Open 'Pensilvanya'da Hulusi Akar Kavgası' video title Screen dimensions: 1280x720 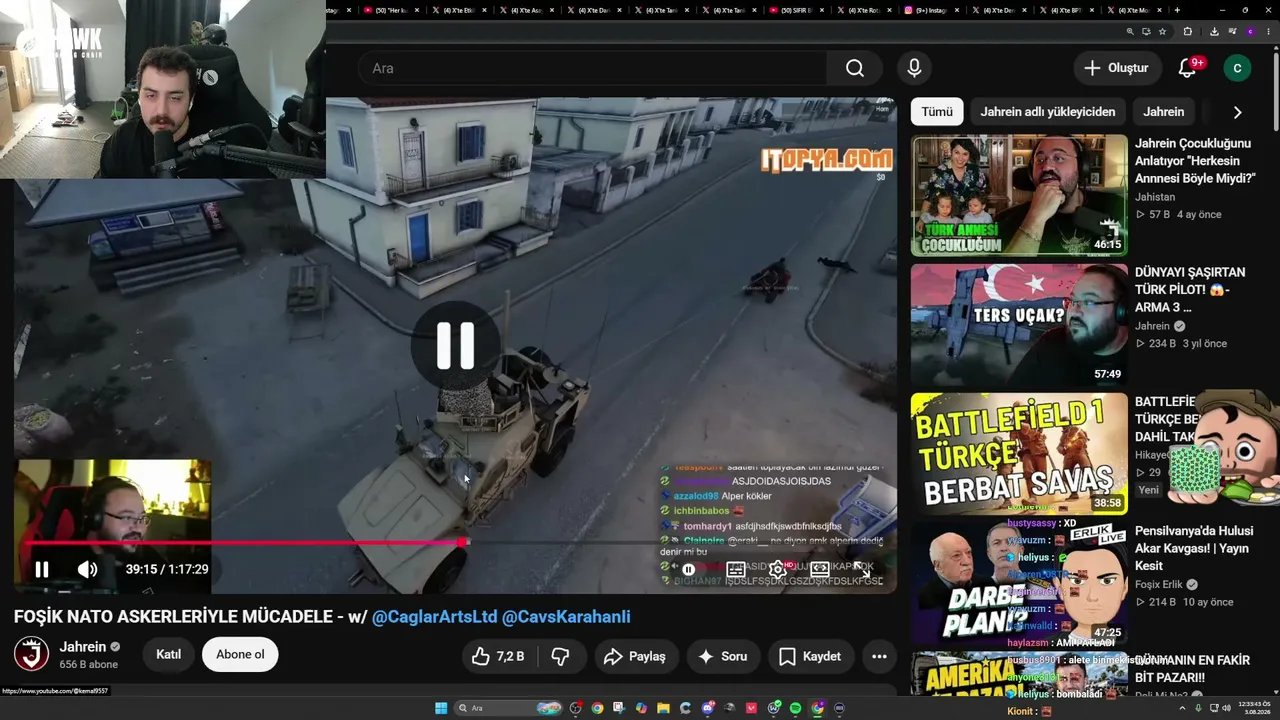1194,548
